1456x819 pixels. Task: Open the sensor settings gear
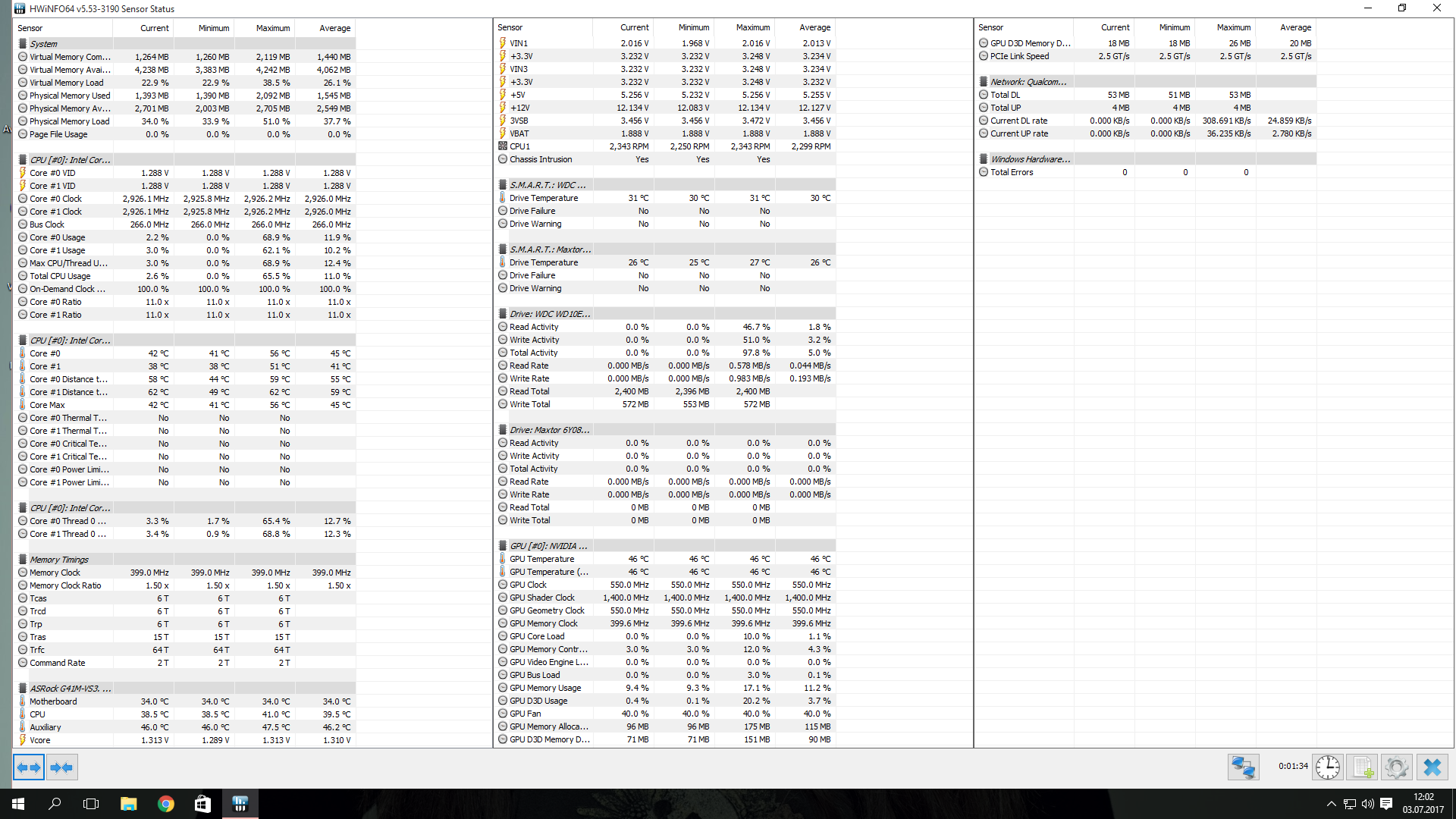[1396, 767]
